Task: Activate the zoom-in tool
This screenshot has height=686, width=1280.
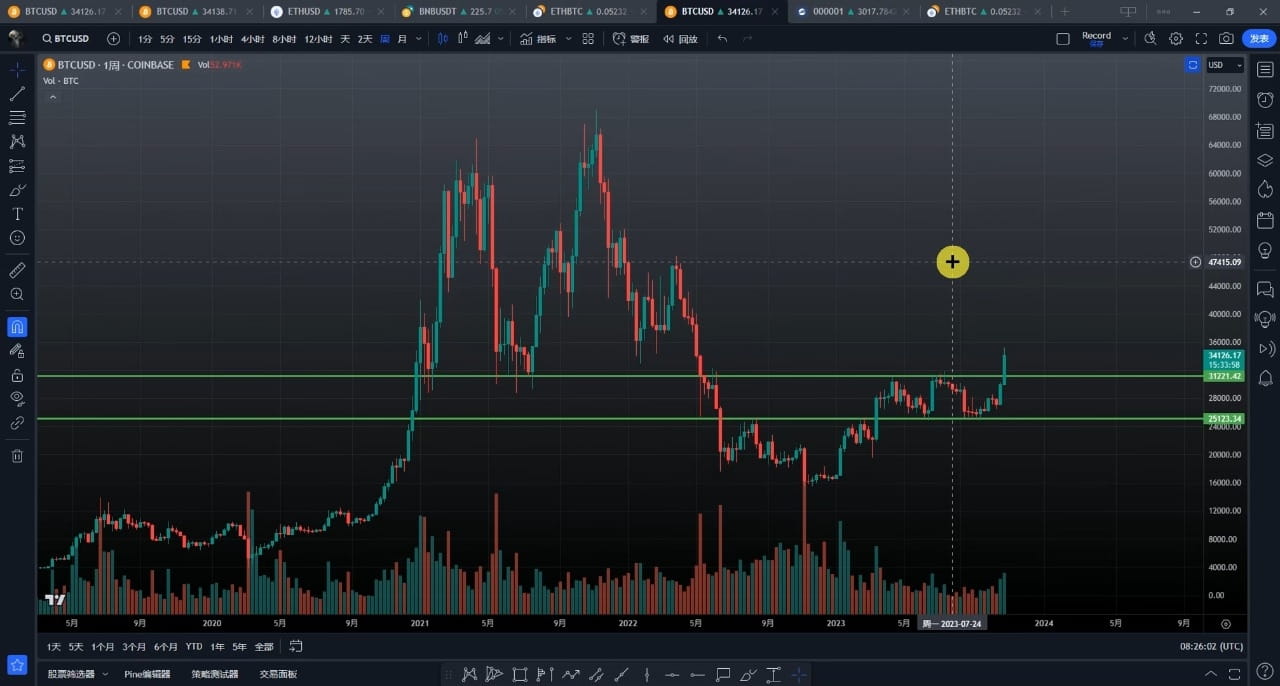Action: coord(17,294)
